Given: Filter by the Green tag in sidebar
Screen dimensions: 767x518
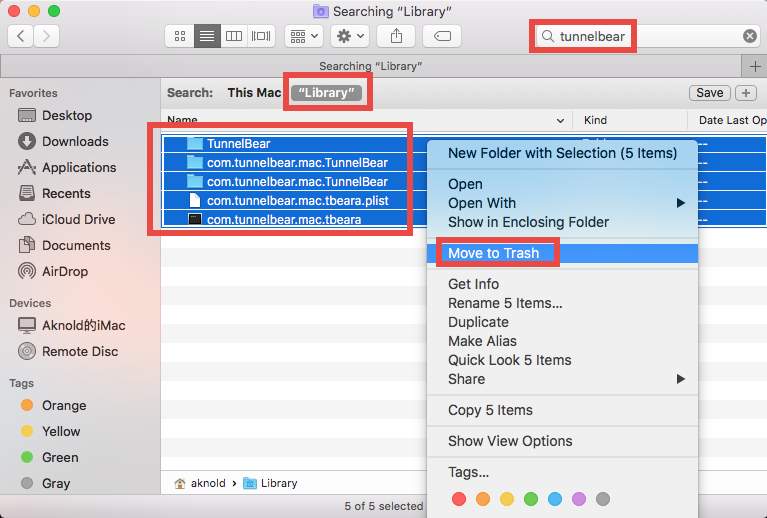Looking at the screenshot, I should [x=49, y=457].
